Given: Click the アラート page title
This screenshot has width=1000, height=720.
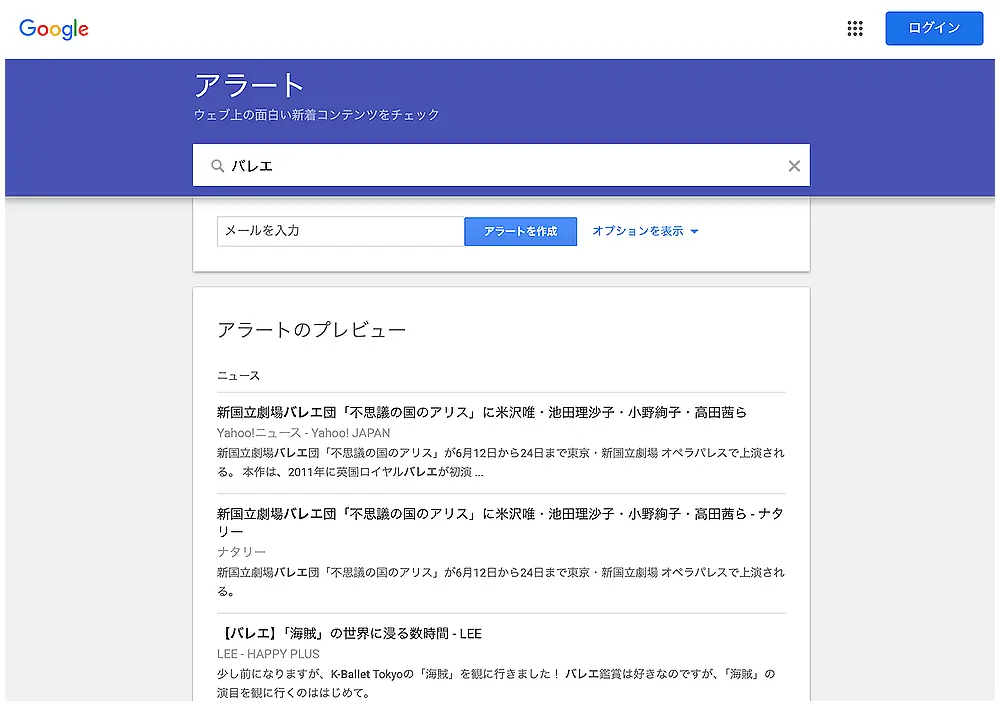Looking at the screenshot, I should coord(249,85).
